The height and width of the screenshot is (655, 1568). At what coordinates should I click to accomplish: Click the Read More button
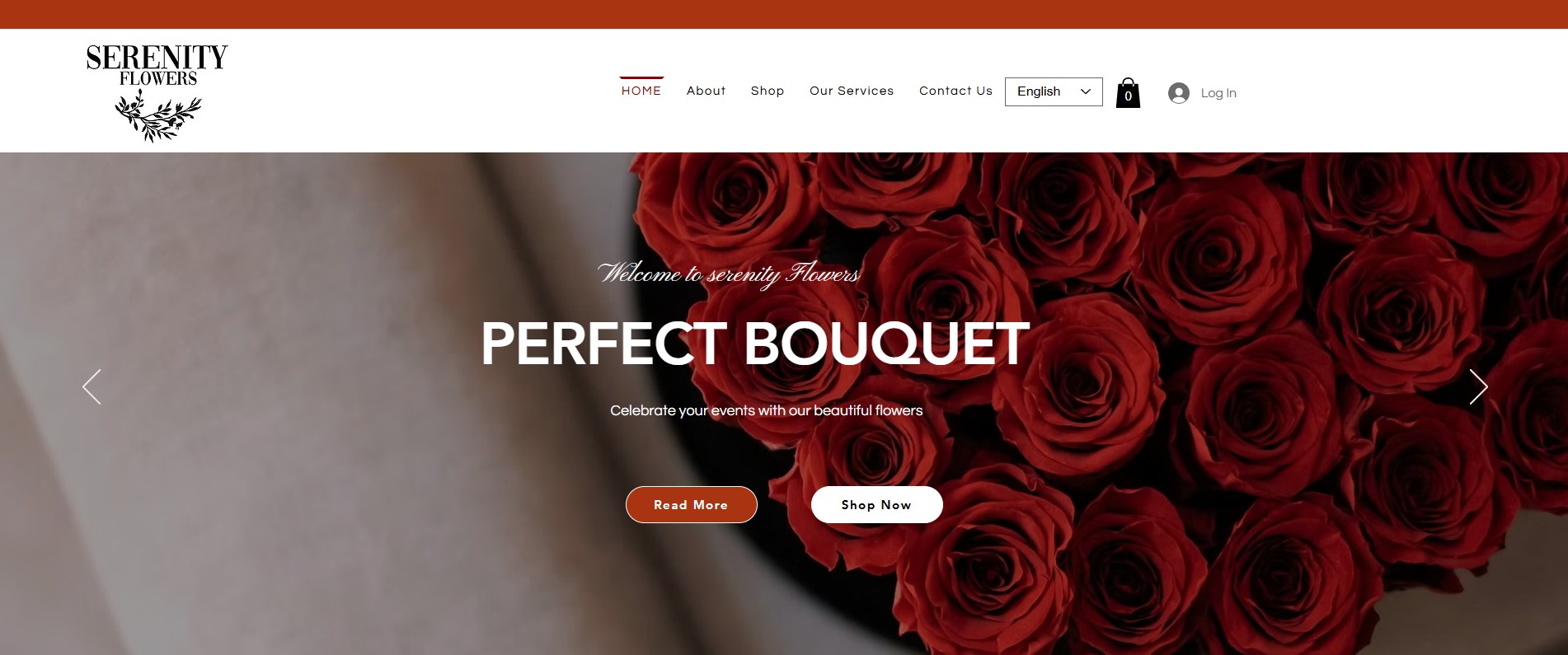pyautogui.click(x=692, y=504)
